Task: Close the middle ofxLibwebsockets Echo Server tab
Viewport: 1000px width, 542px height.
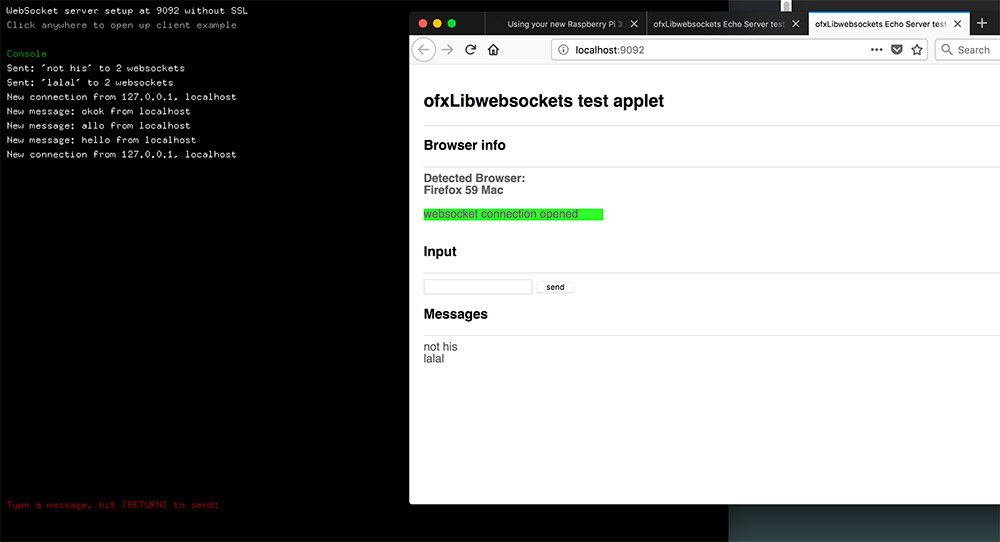Action: coord(796,24)
